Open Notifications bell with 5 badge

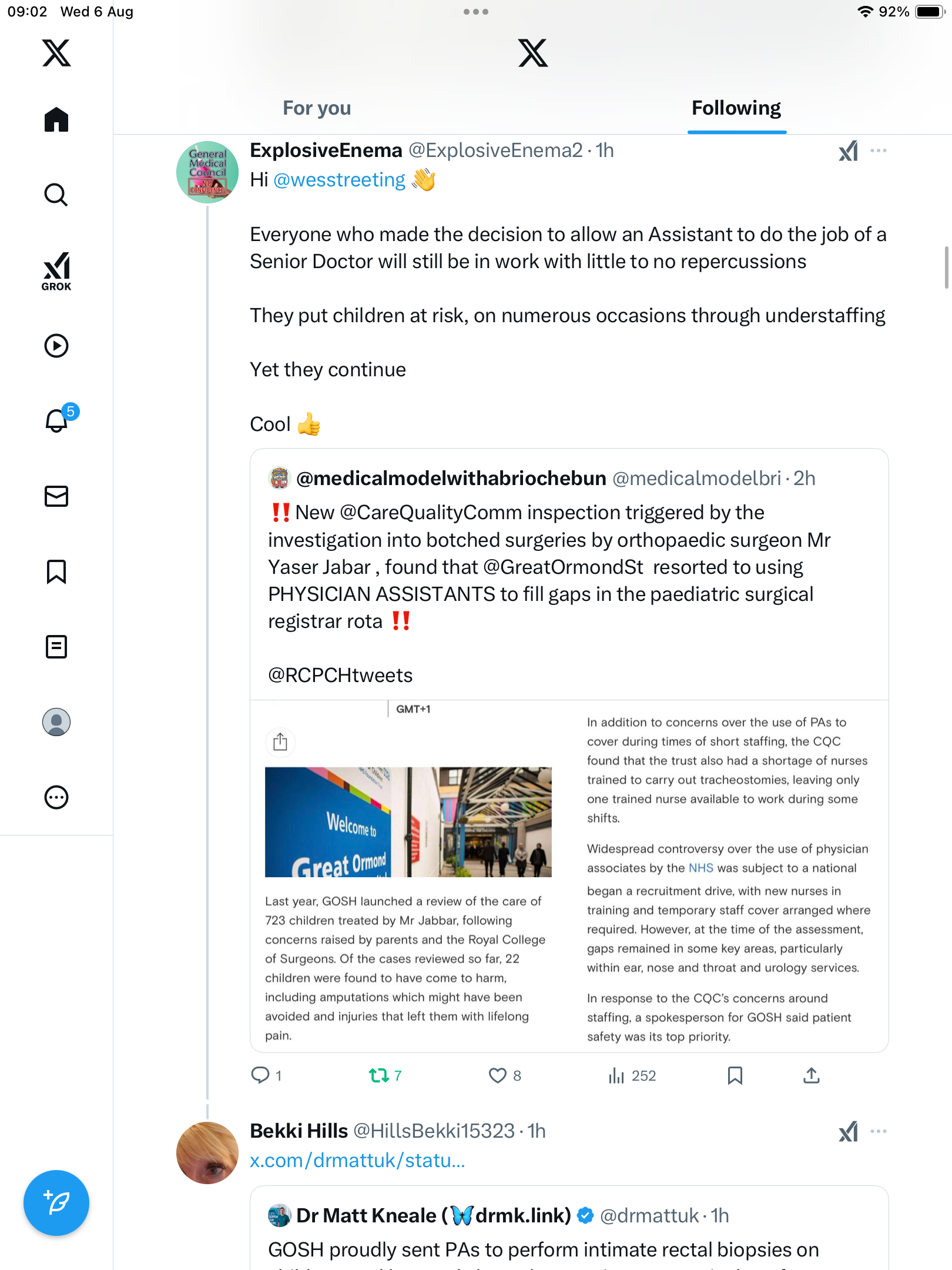click(57, 420)
